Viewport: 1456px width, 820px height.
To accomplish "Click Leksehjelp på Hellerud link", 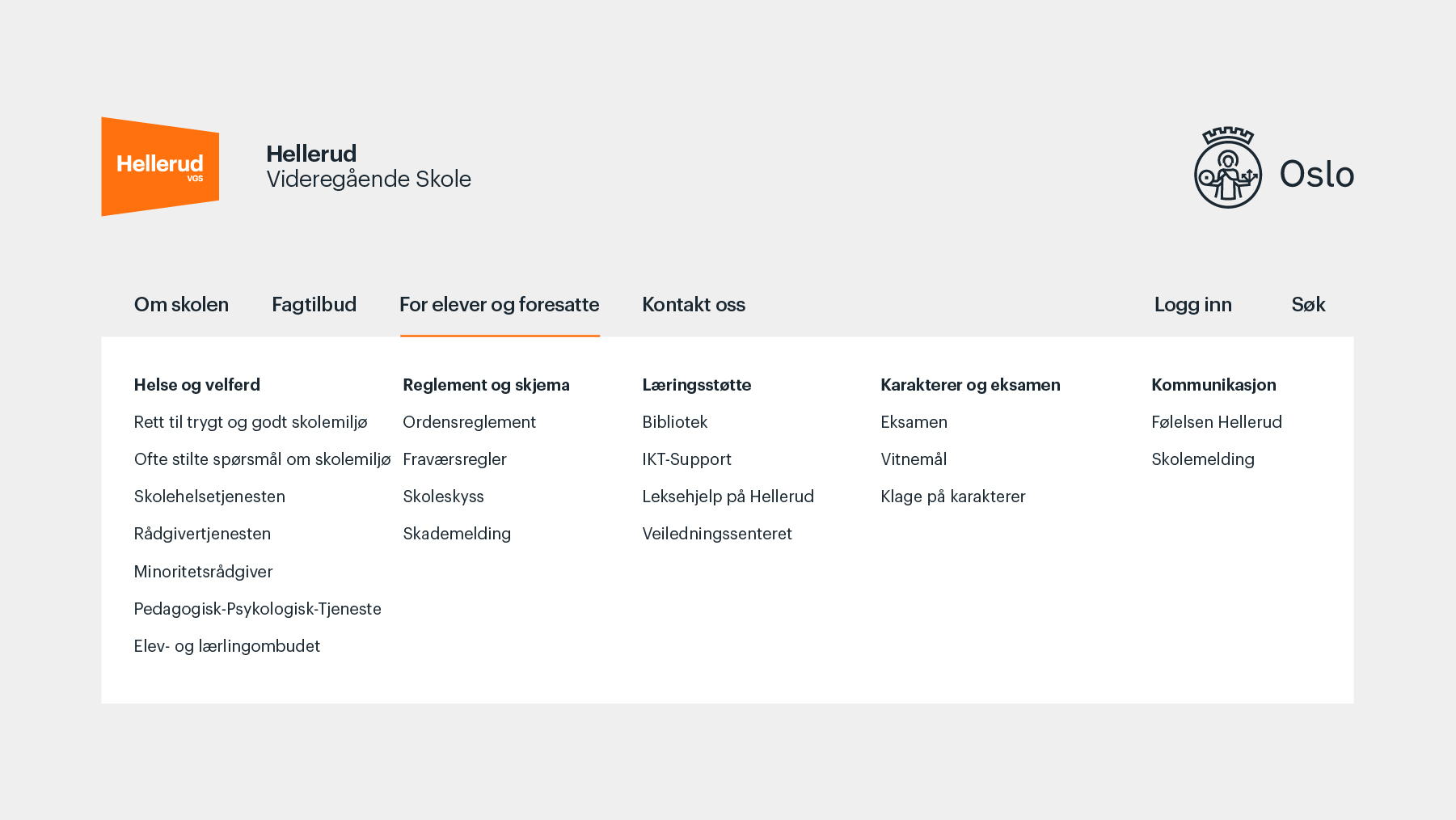I will pyautogui.click(x=728, y=497).
